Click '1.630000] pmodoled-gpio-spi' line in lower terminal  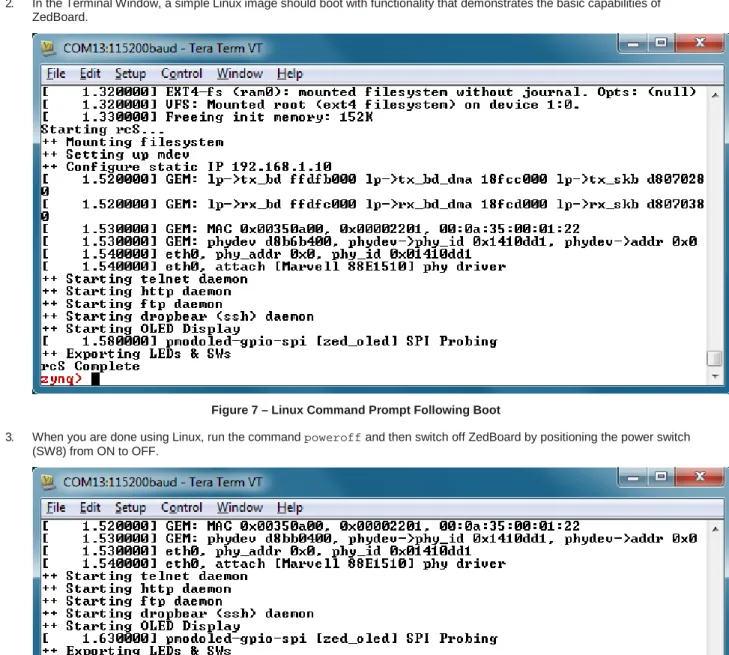[270, 638]
